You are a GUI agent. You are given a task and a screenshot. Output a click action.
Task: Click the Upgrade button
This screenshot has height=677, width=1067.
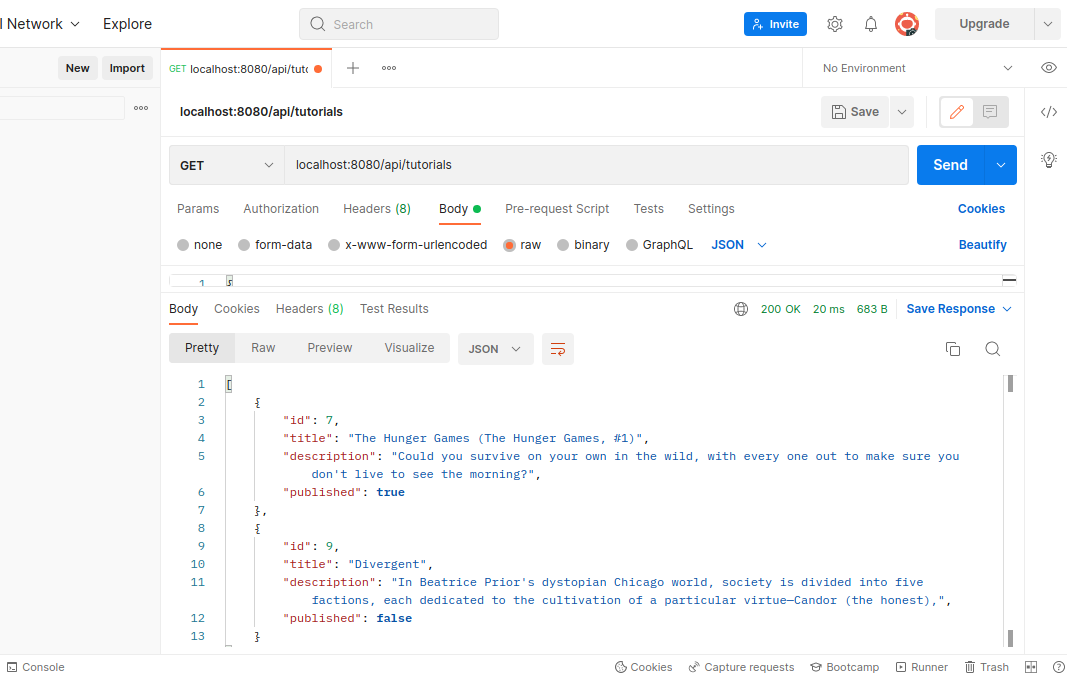point(984,24)
